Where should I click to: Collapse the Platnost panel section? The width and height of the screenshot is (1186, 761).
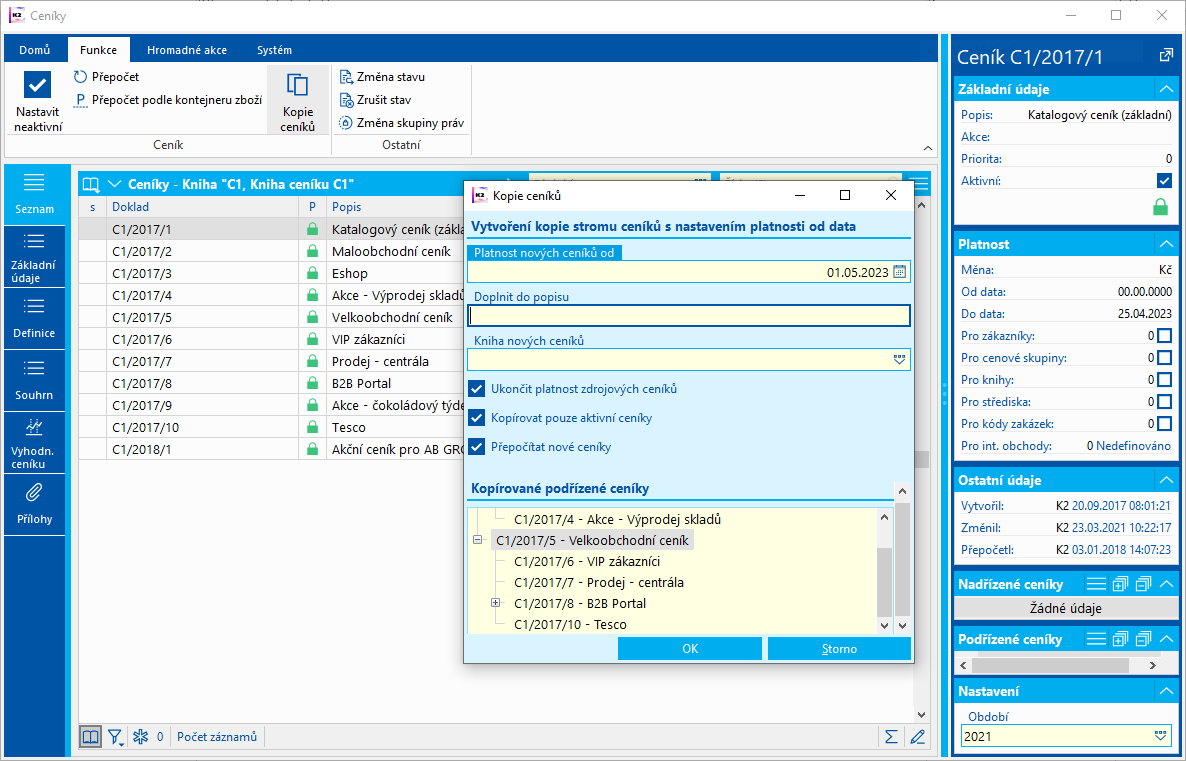pos(1164,244)
